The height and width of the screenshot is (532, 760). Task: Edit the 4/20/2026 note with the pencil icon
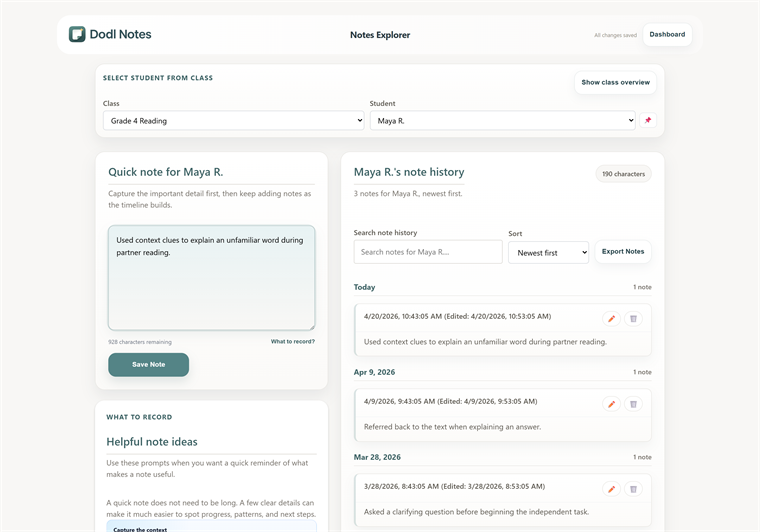click(x=611, y=319)
